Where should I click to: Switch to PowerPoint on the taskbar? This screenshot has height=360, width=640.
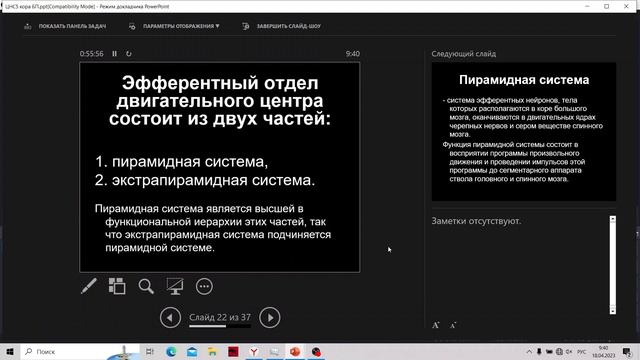point(295,351)
